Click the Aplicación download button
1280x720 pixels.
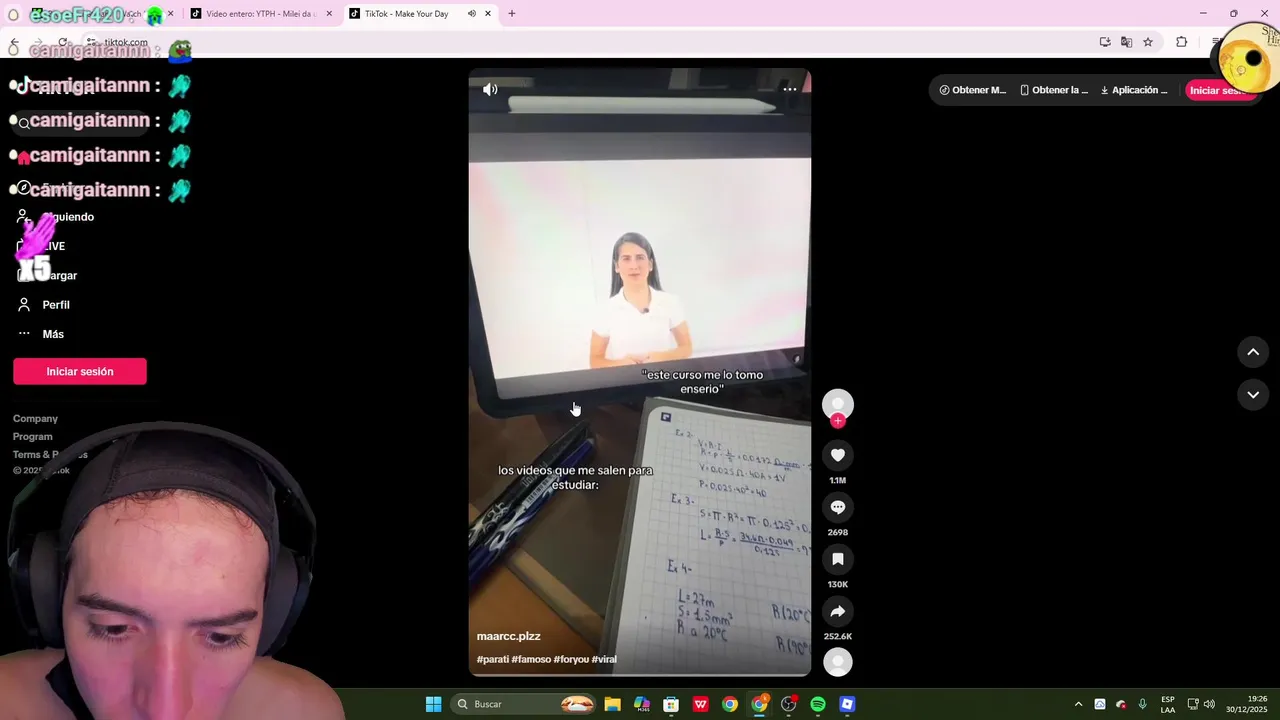click(x=1134, y=90)
